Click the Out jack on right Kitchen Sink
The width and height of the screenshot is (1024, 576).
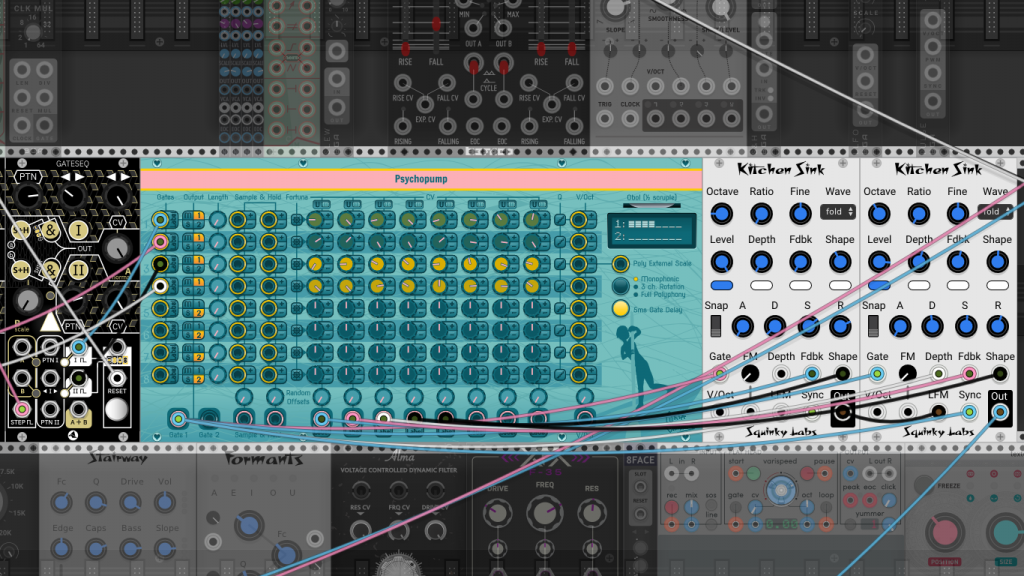(x=999, y=412)
